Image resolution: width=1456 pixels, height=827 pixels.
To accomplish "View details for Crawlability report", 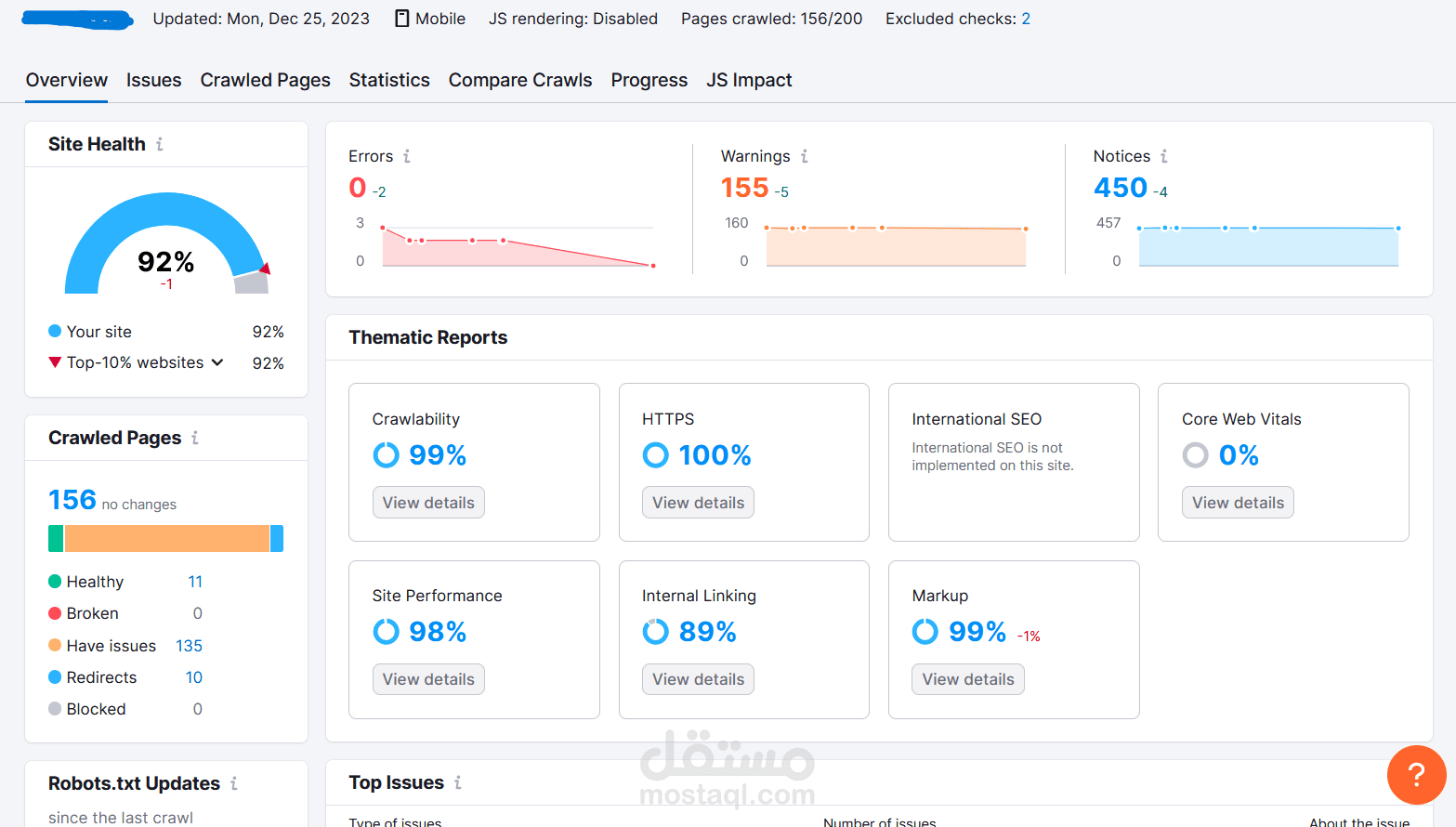I will click(x=428, y=503).
